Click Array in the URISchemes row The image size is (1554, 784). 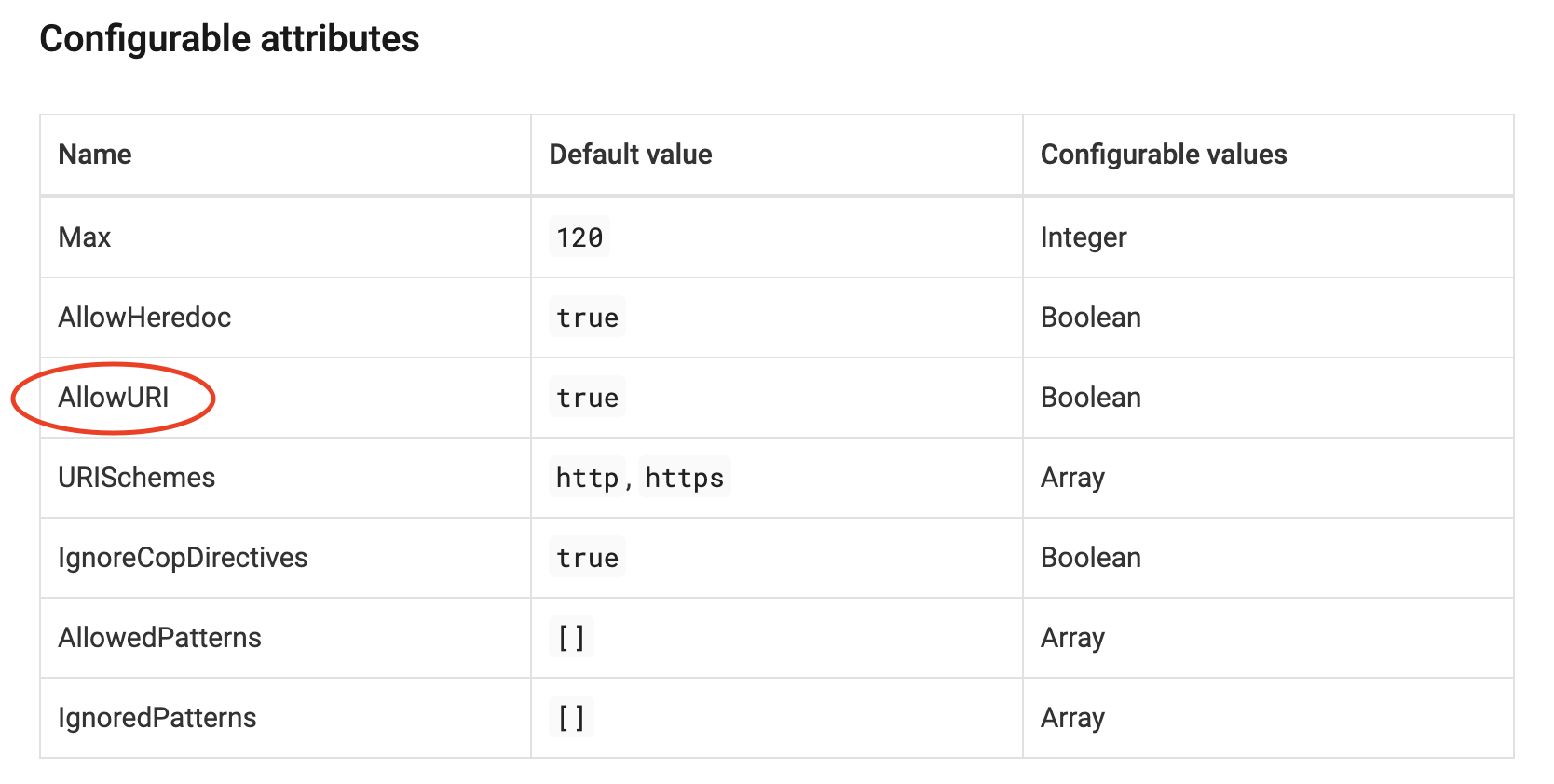click(1072, 478)
